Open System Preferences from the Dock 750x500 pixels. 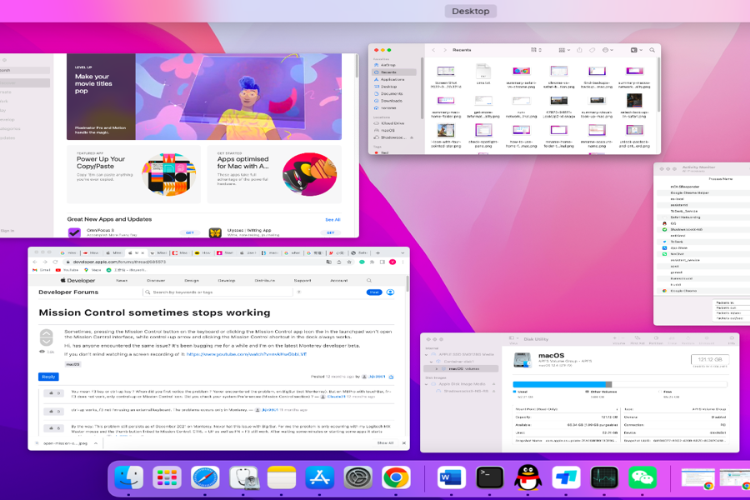pos(358,478)
